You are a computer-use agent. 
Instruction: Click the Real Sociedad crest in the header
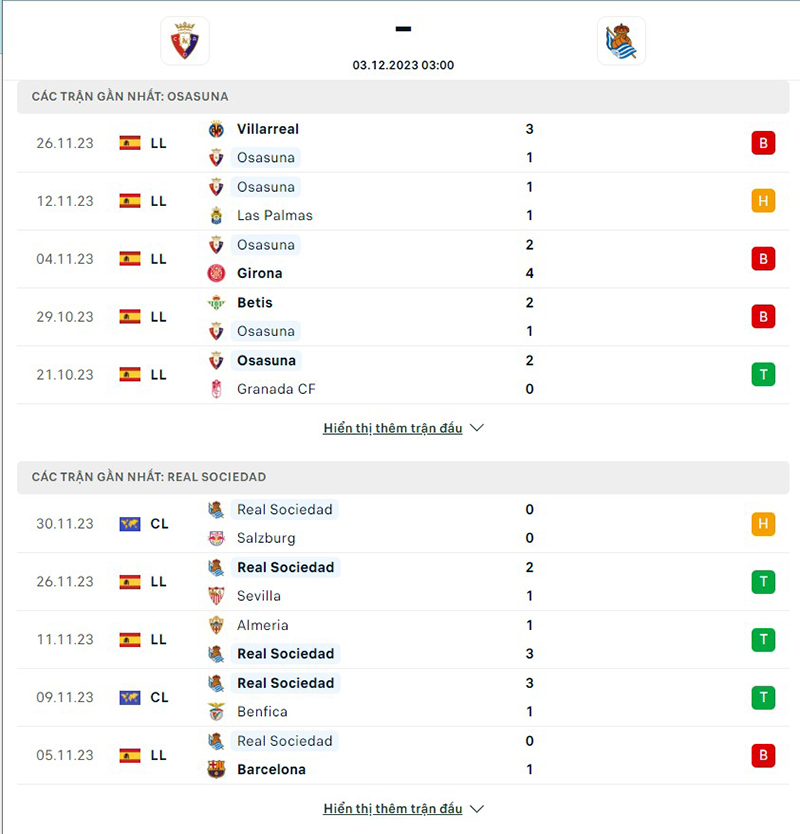tap(622, 42)
